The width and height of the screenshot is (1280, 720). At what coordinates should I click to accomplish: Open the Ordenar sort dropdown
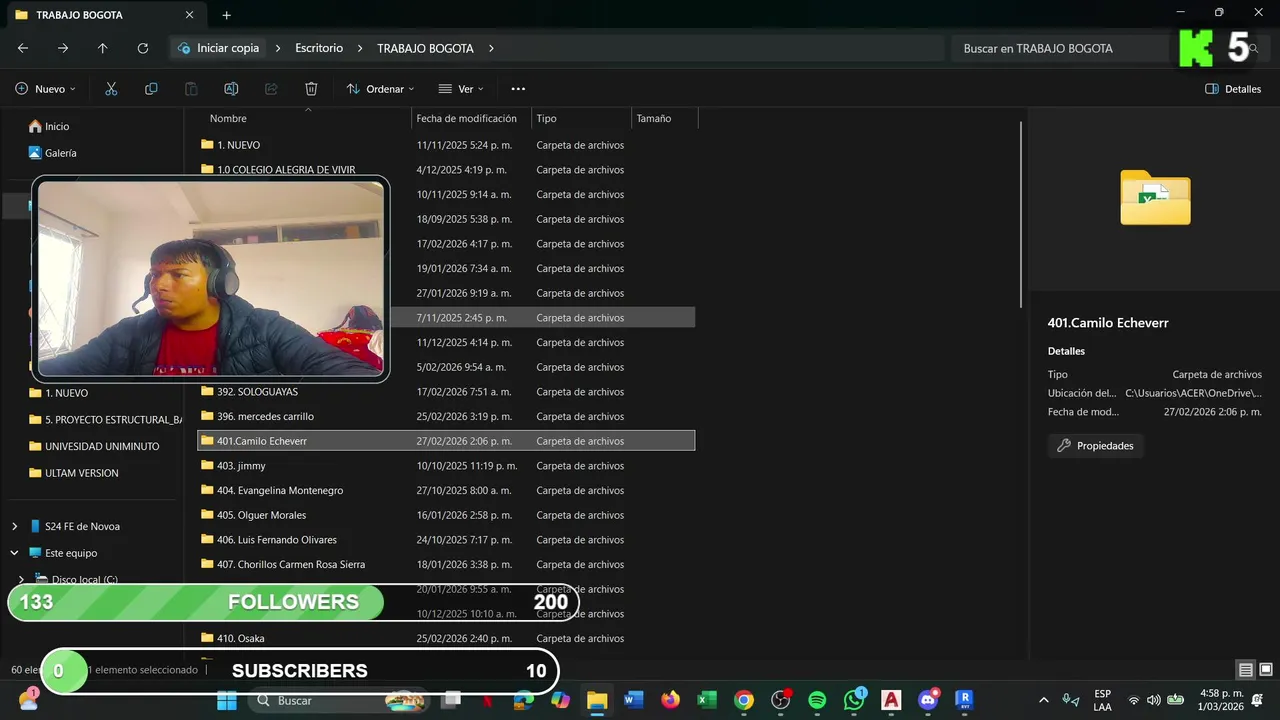click(x=380, y=89)
